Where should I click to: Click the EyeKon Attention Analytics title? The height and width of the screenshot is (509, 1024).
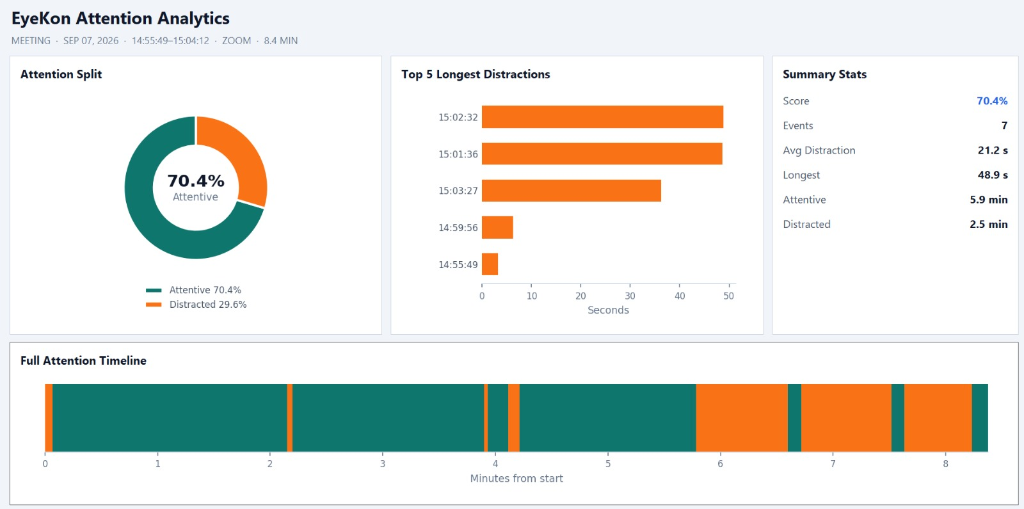121,18
